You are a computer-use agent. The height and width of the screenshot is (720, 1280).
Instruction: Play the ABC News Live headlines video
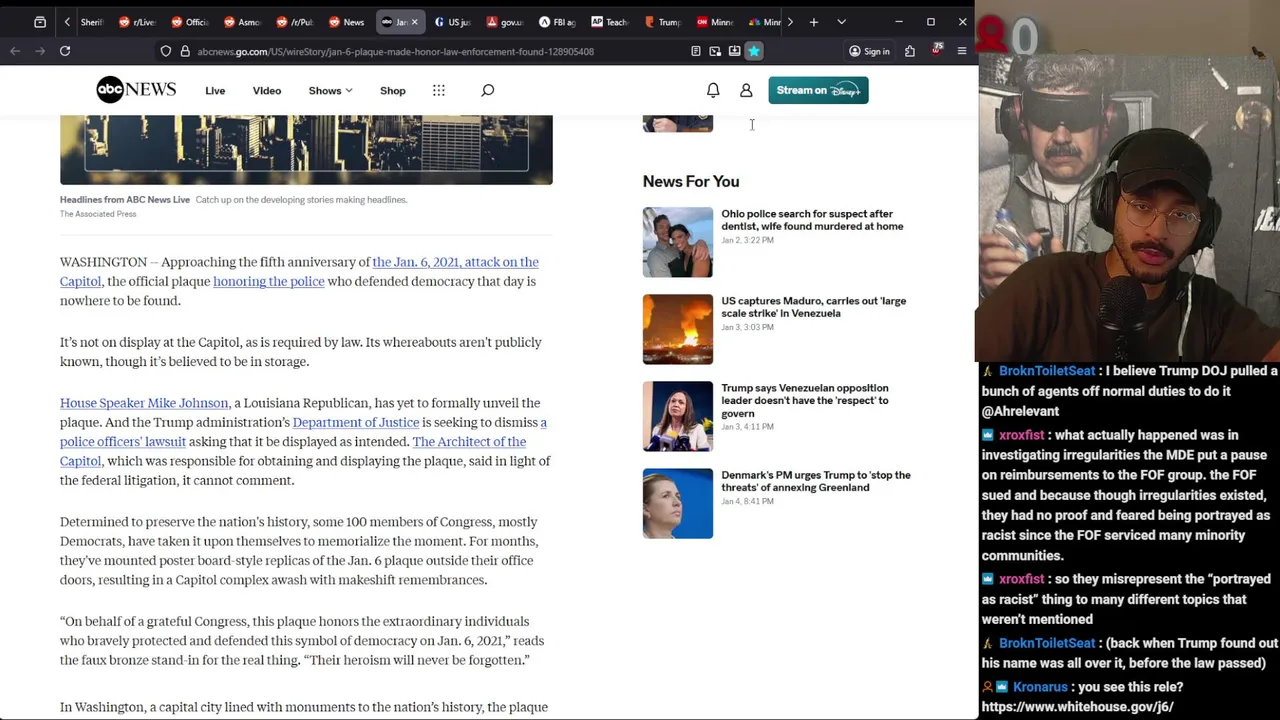306,150
